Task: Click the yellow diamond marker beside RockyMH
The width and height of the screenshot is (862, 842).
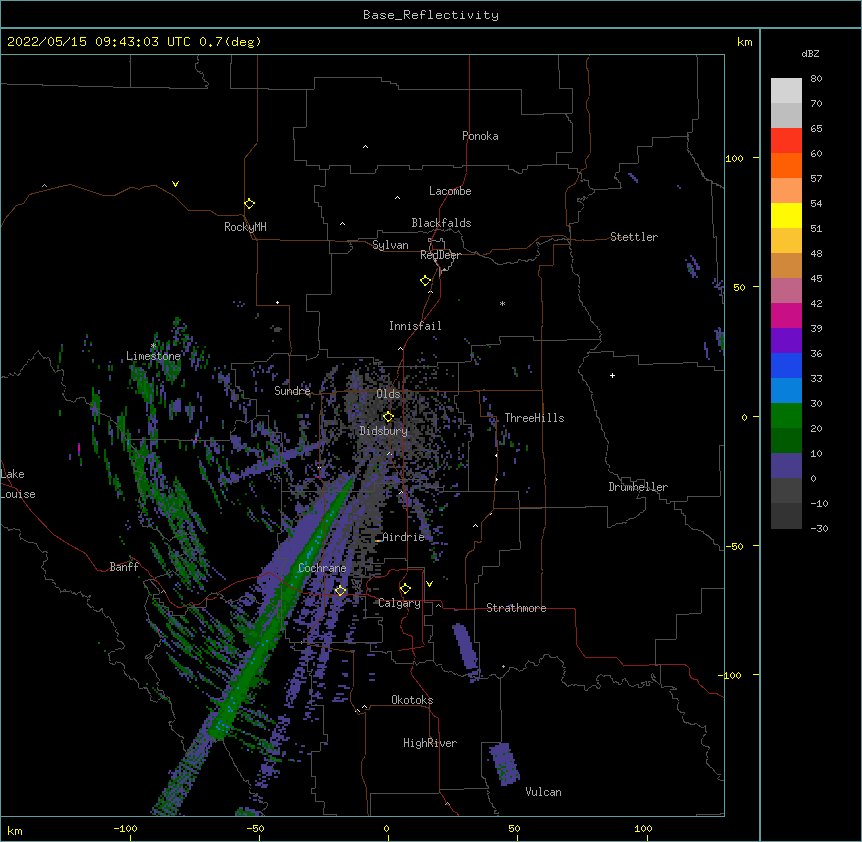Action: [x=250, y=204]
